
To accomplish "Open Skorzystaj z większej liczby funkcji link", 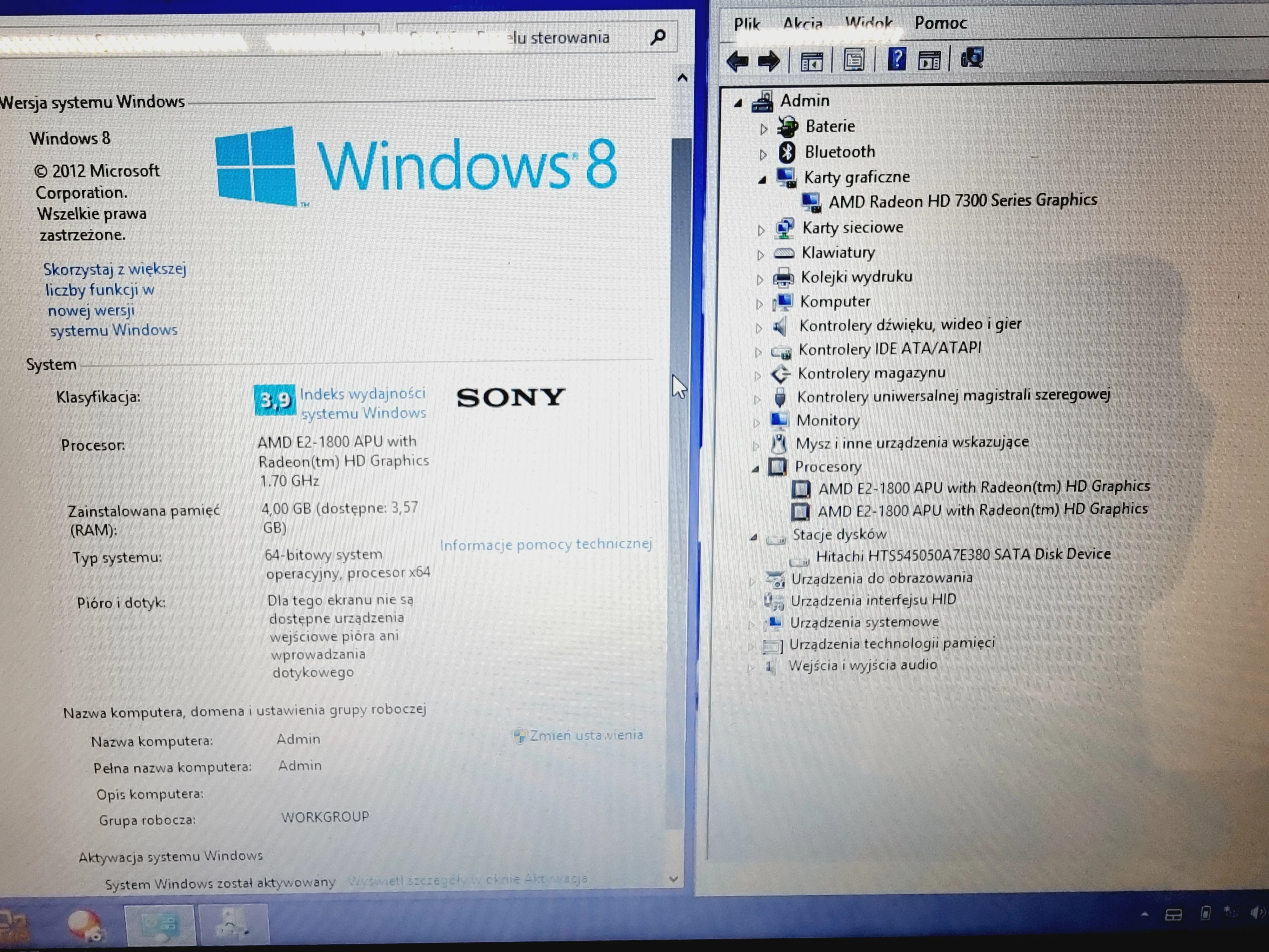I will coord(115,300).
